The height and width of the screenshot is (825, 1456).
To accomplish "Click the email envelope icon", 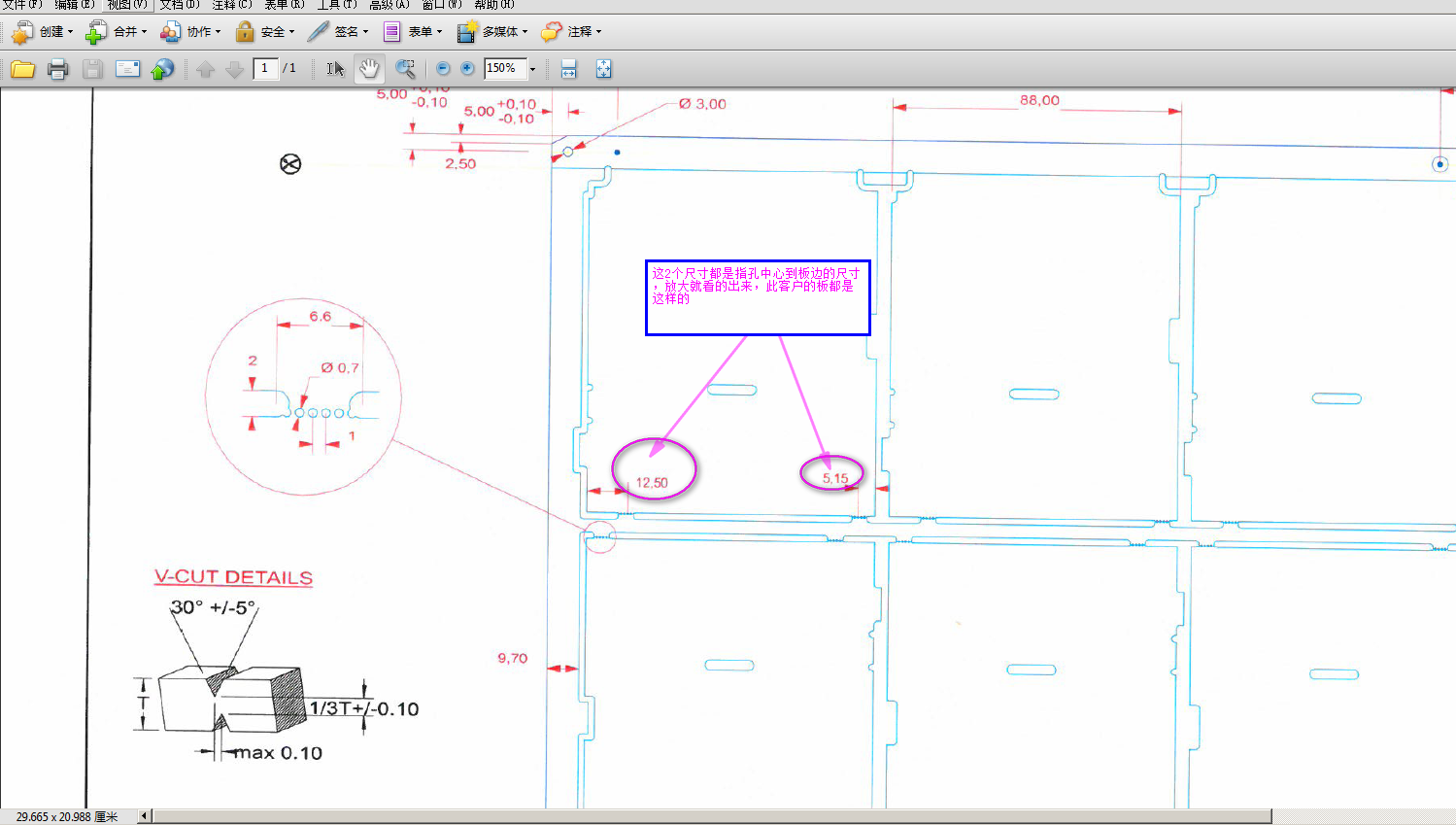I will pos(127,69).
